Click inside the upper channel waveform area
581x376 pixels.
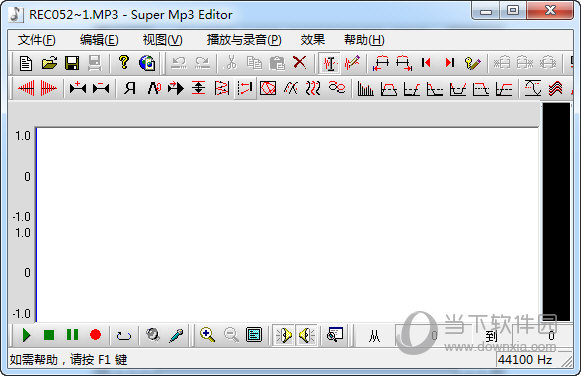click(288, 176)
